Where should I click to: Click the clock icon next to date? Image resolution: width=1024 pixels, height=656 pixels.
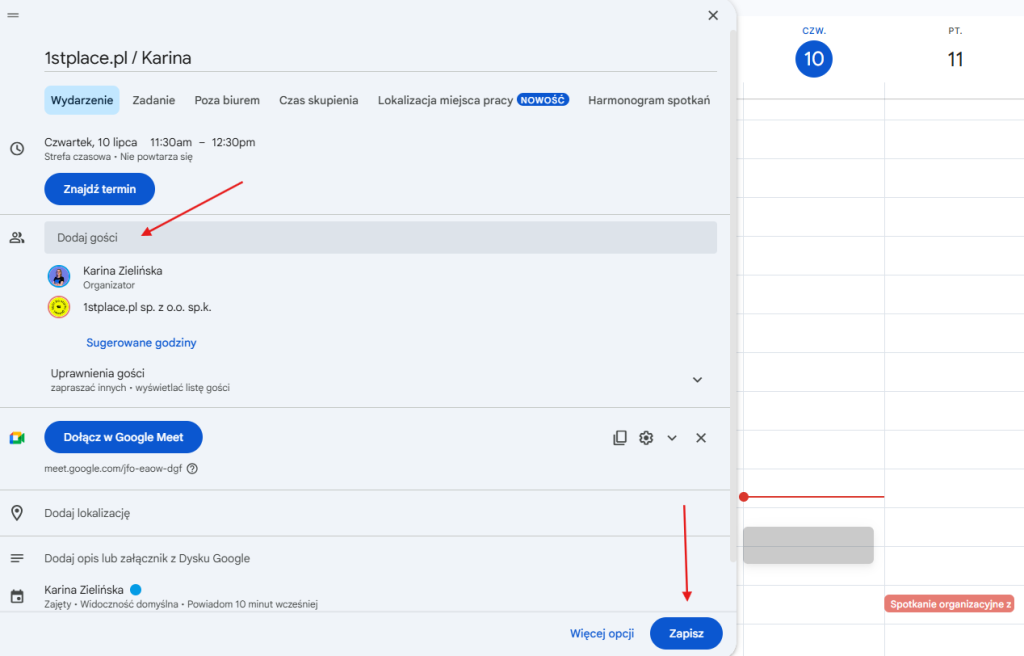(18, 148)
